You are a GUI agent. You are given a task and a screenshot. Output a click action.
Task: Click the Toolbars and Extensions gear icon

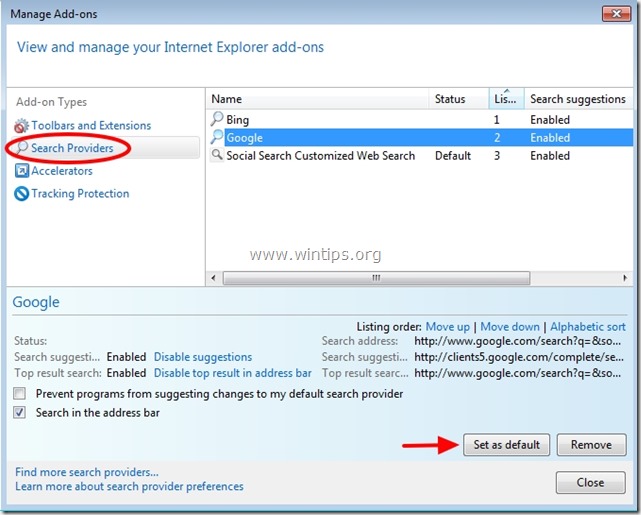[21, 125]
